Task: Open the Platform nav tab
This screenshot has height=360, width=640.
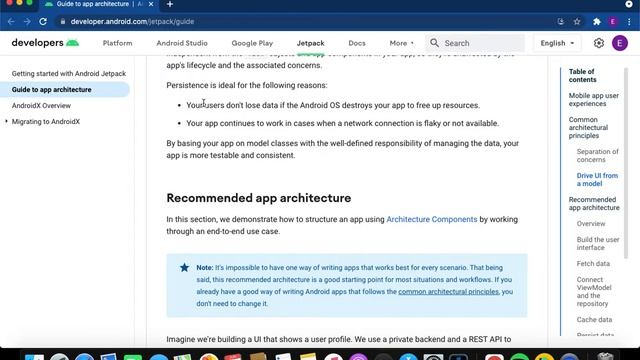Action: coord(118,43)
